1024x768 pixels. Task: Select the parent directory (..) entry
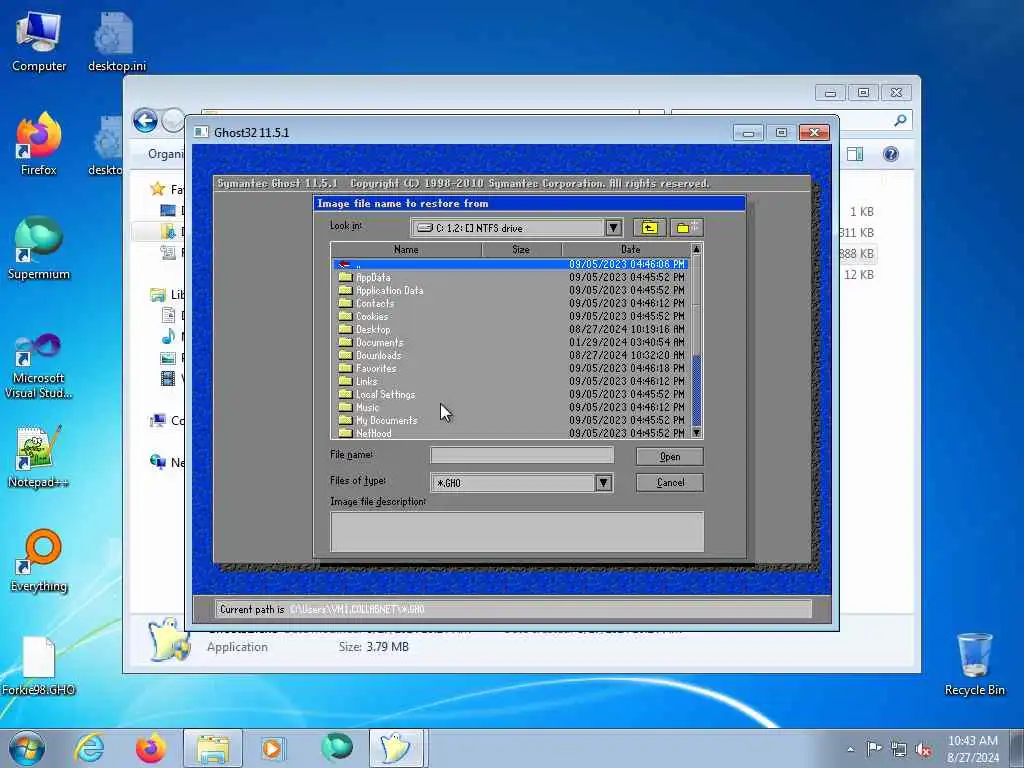point(511,264)
